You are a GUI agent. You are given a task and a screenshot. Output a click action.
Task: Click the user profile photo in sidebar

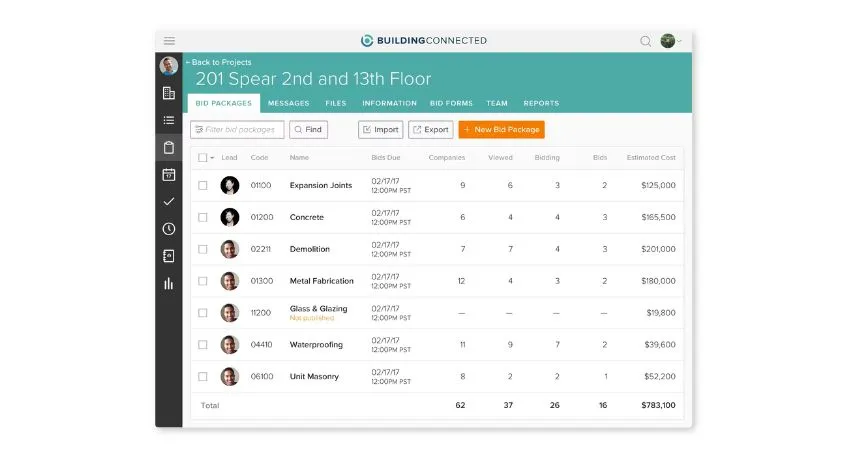click(x=169, y=66)
